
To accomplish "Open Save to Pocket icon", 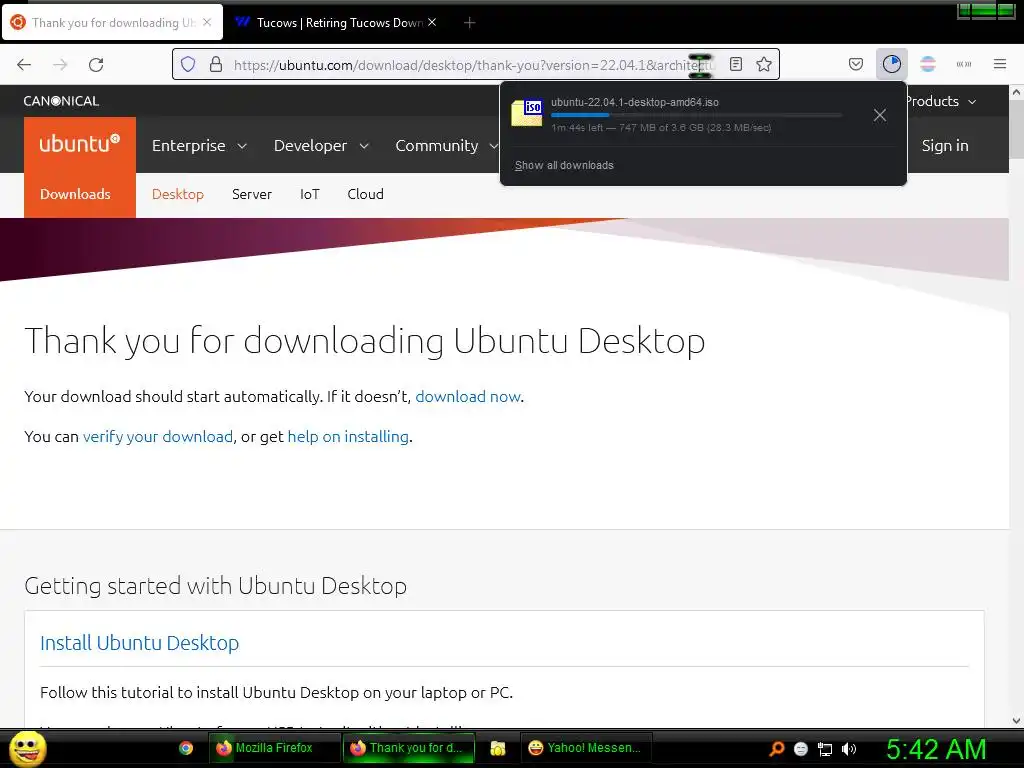I will coord(856,64).
